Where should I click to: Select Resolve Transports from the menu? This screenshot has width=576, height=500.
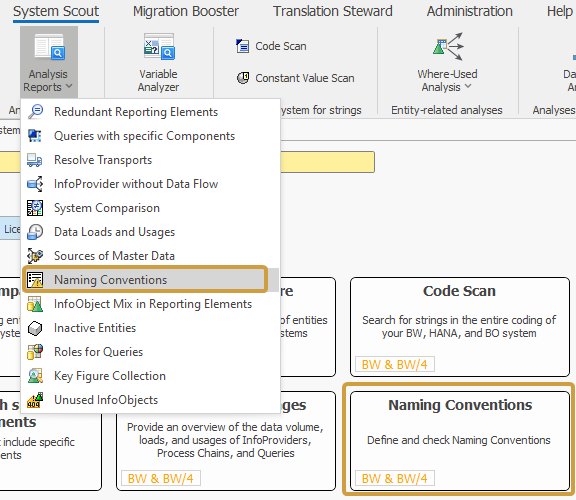pos(150,160)
